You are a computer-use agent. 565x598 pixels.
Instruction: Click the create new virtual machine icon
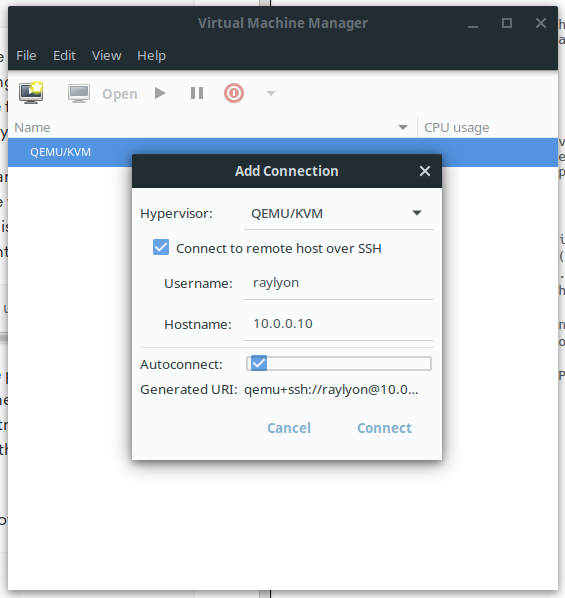31,93
